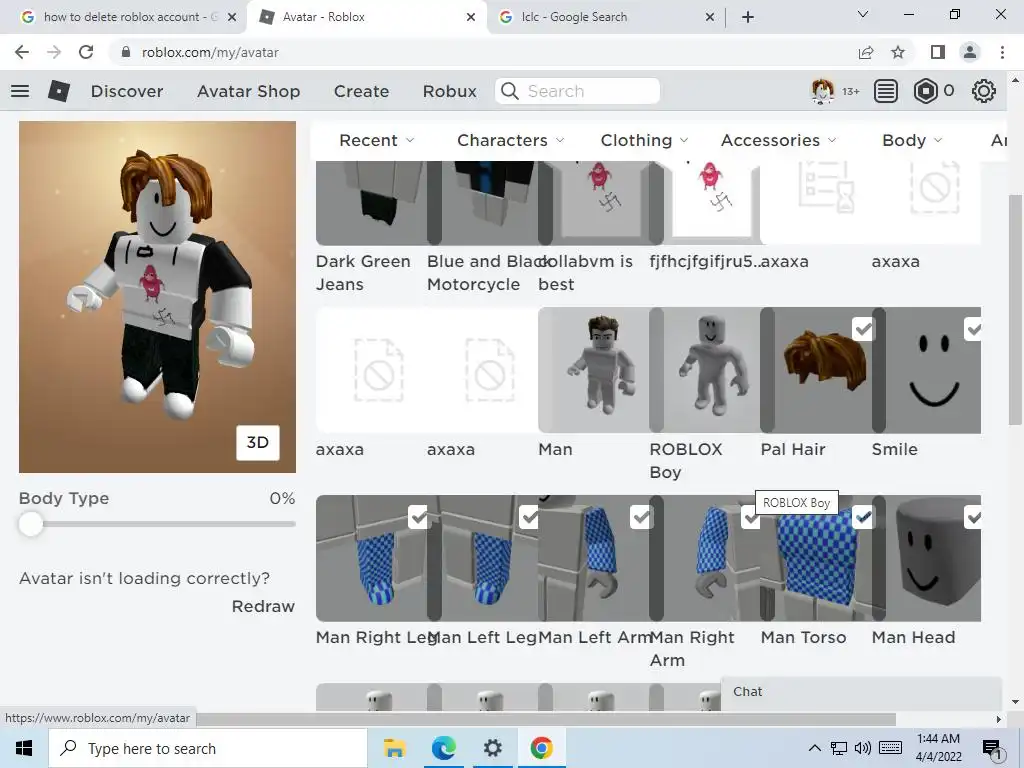
Task: Open File Explorer from the taskbar
Action: click(x=394, y=748)
